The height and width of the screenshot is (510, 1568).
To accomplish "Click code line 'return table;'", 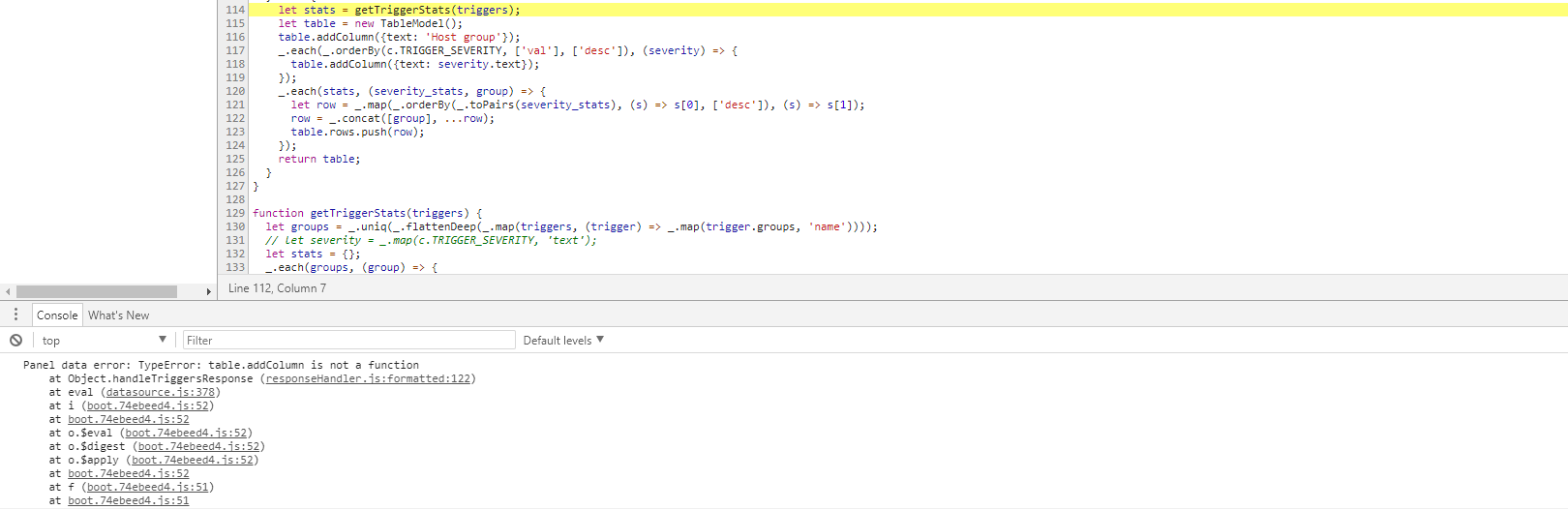I will coord(319,159).
